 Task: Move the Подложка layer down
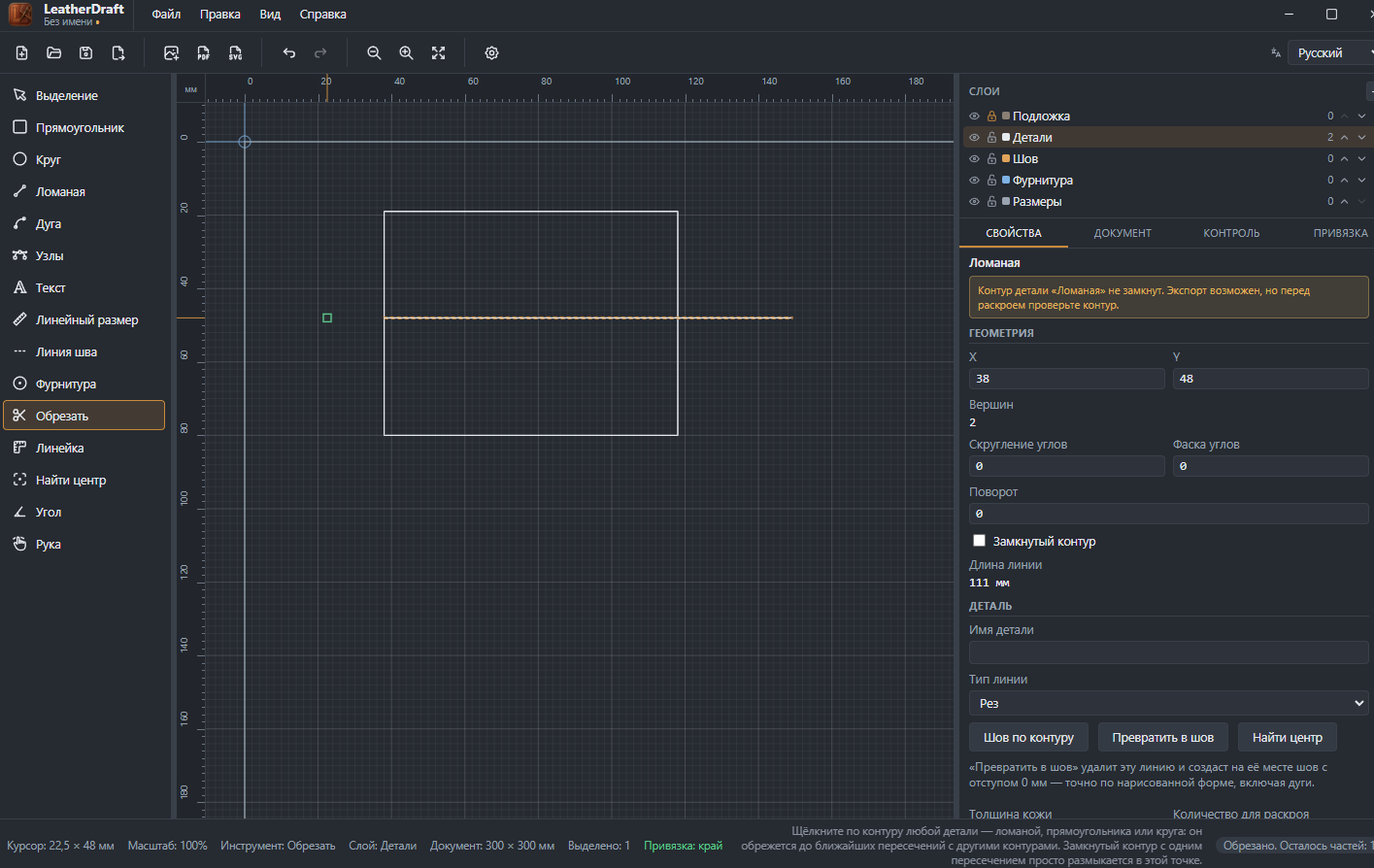tap(1361, 117)
